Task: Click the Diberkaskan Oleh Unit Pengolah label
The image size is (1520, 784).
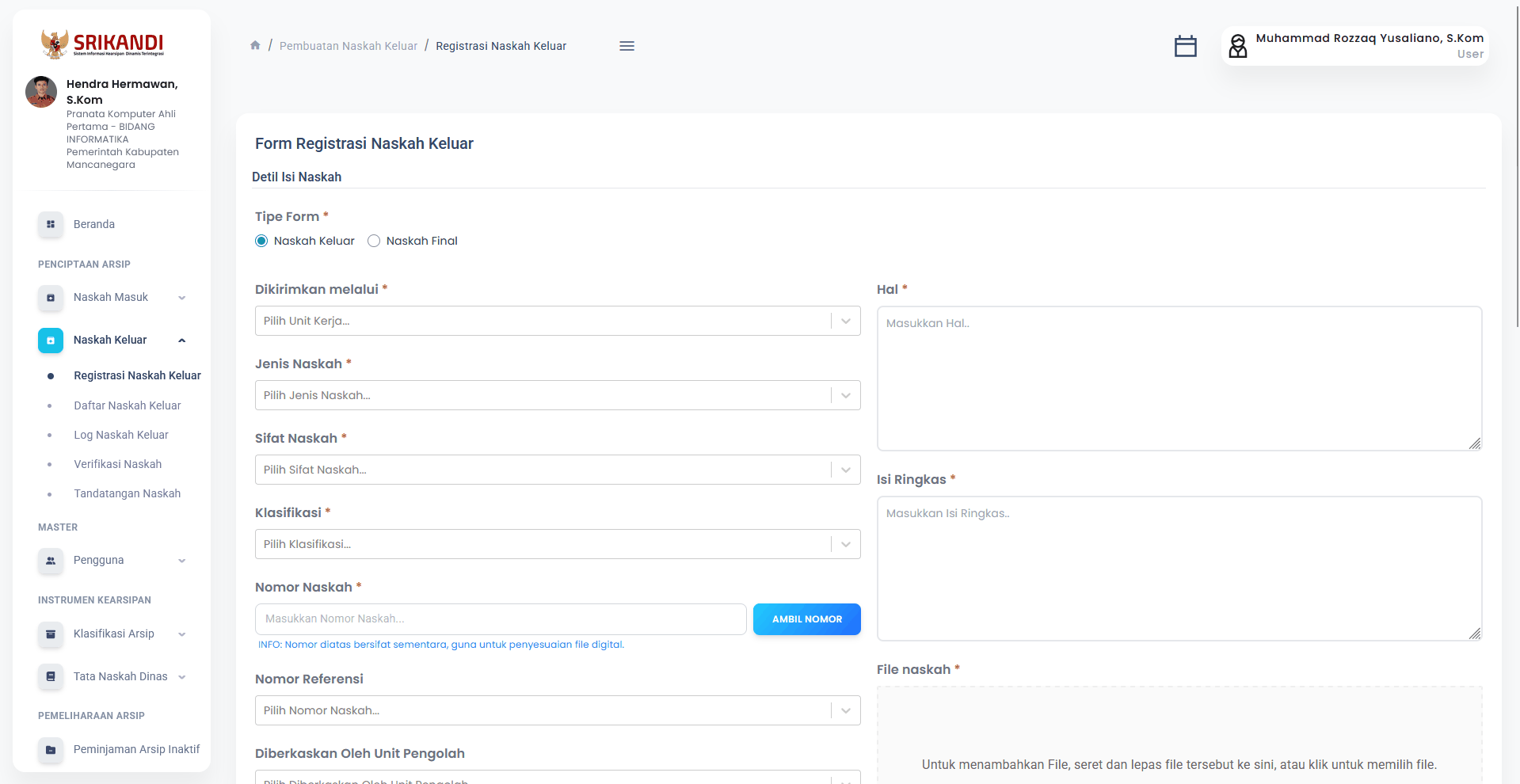Action: [x=360, y=753]
